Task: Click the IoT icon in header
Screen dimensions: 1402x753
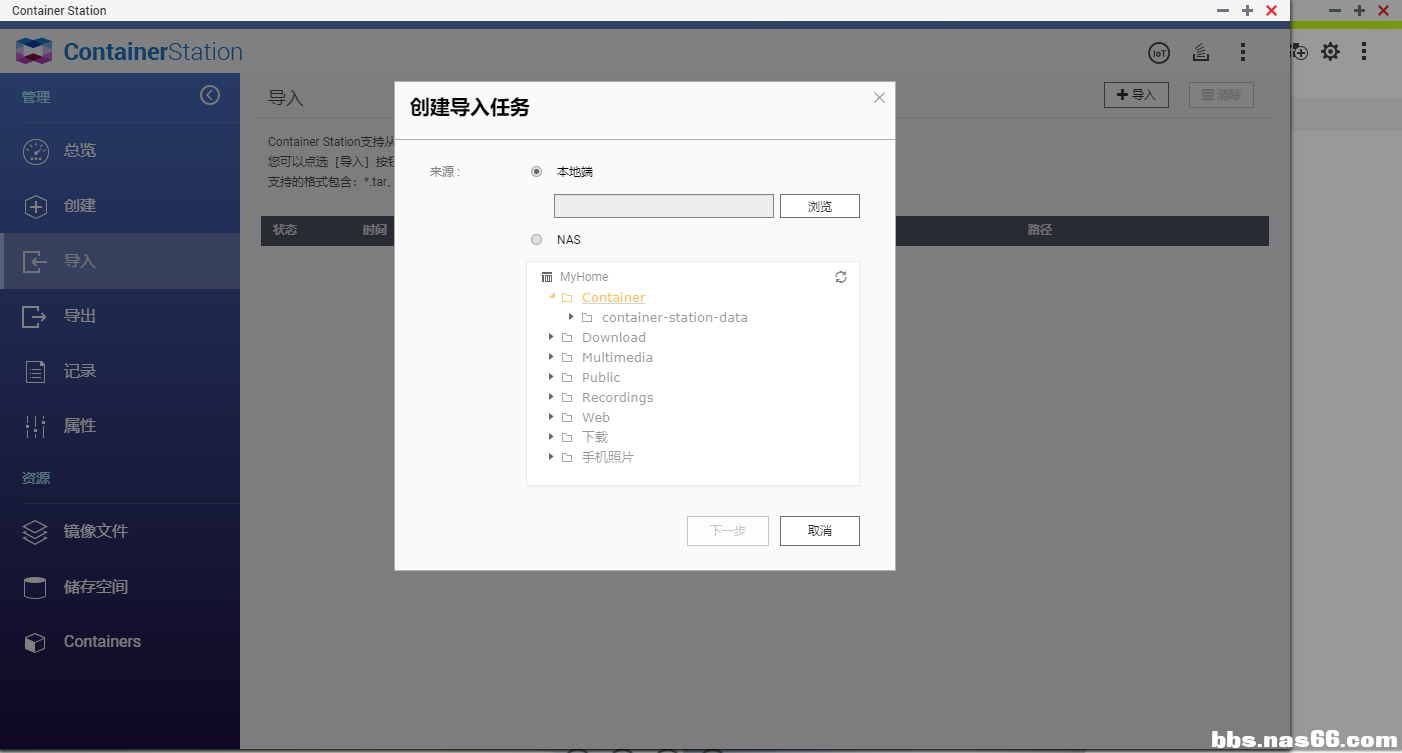Action: coord(1159,53)
